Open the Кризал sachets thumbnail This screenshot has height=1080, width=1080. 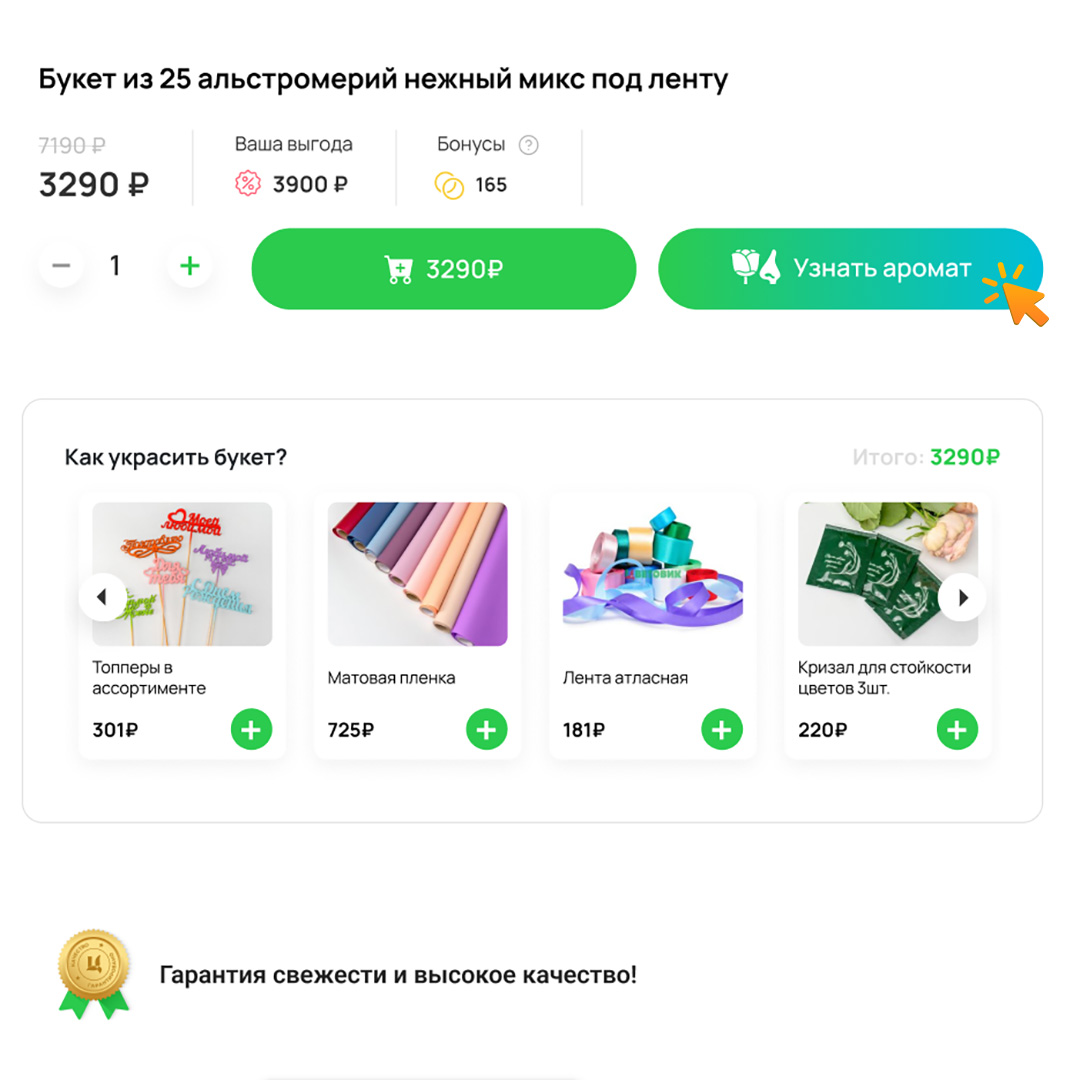click(x=888, y=574)
